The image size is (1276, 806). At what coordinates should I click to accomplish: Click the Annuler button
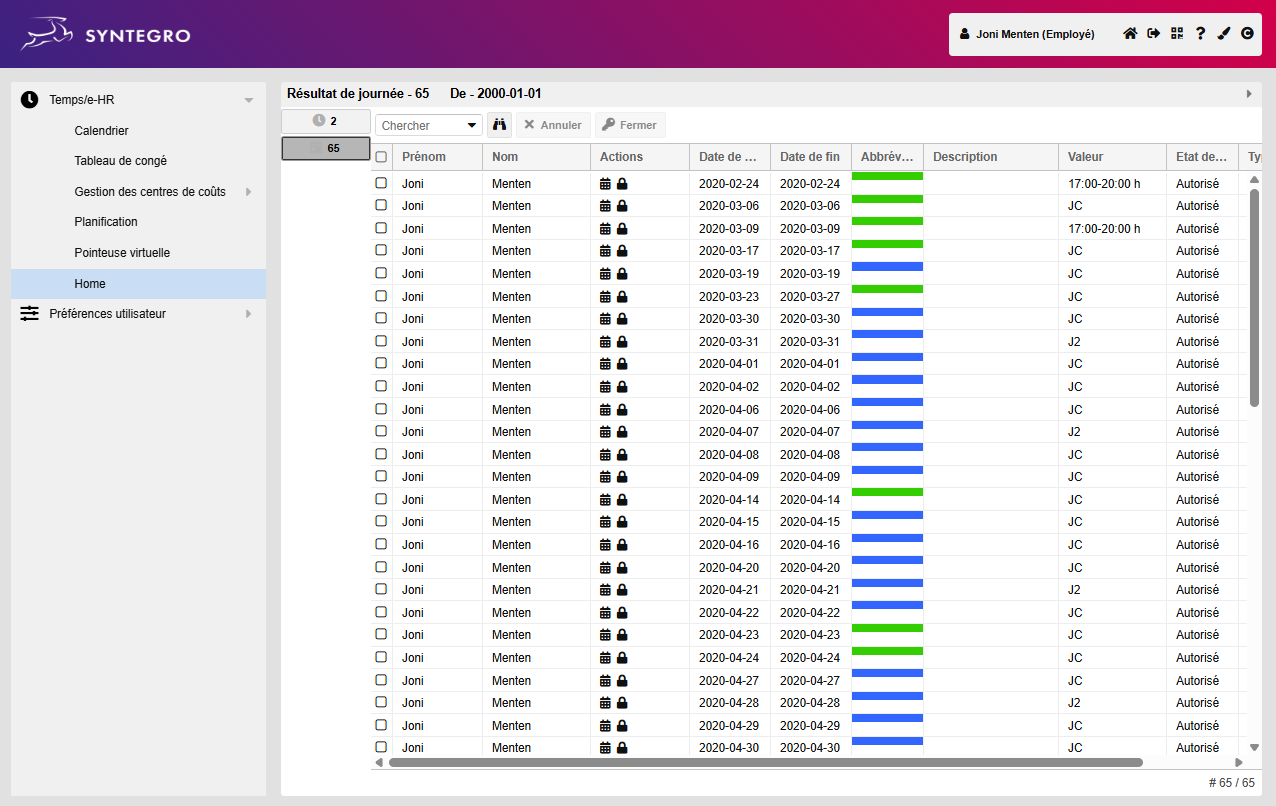[553, 125]
